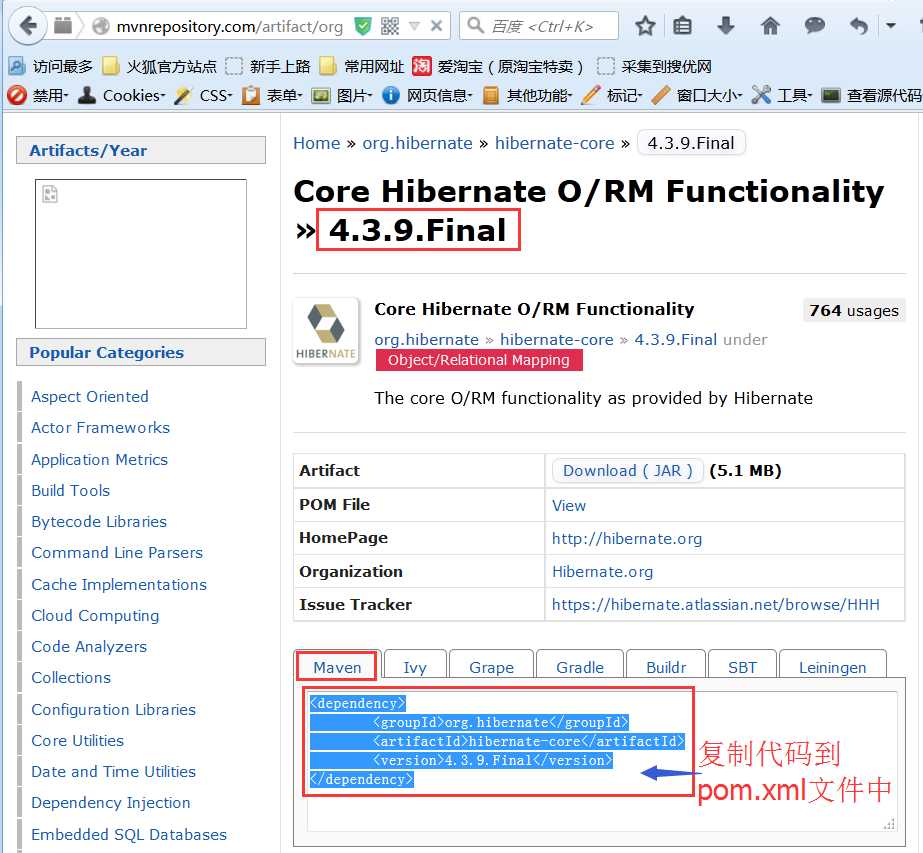Screen dimensions: 923x853
Task: Click the green shield icon in address bar
Action: (x=363, y=26)
